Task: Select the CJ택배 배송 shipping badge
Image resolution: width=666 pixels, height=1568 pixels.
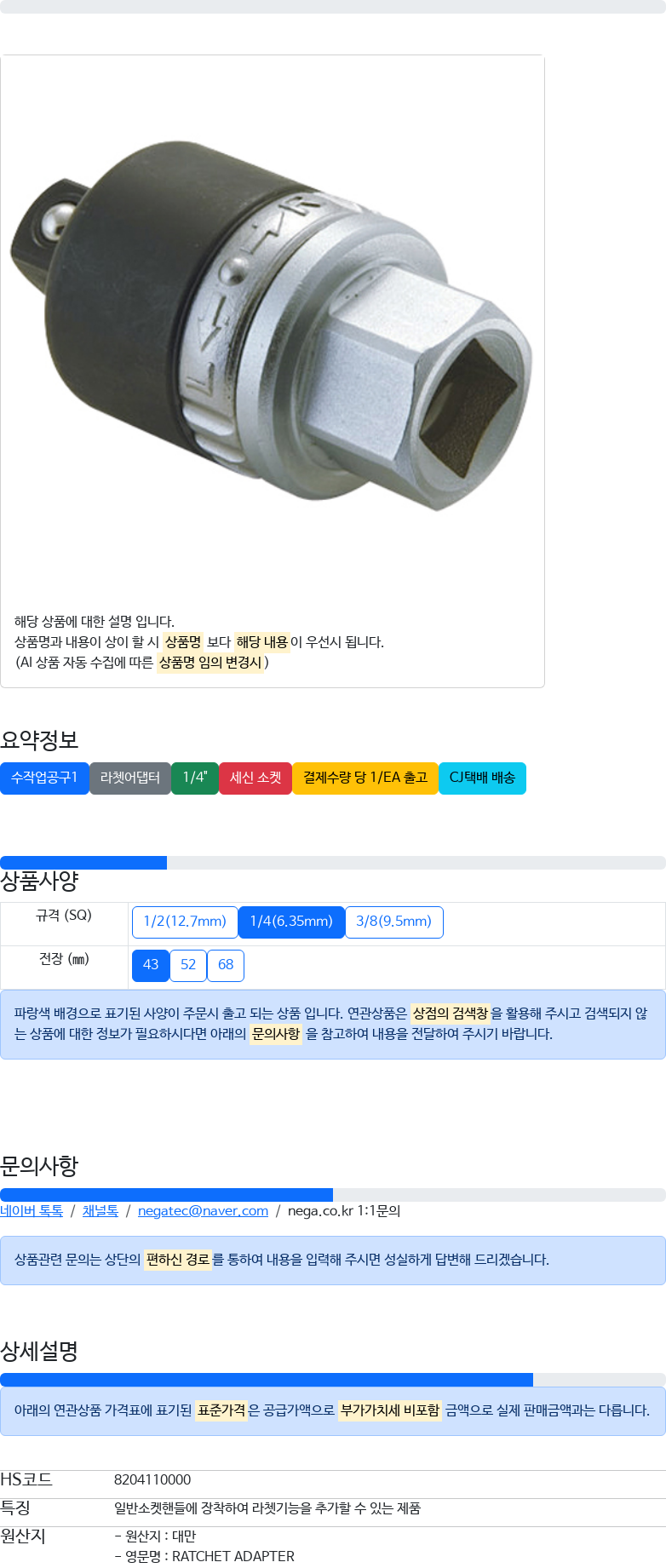Action: coord(482,778)
